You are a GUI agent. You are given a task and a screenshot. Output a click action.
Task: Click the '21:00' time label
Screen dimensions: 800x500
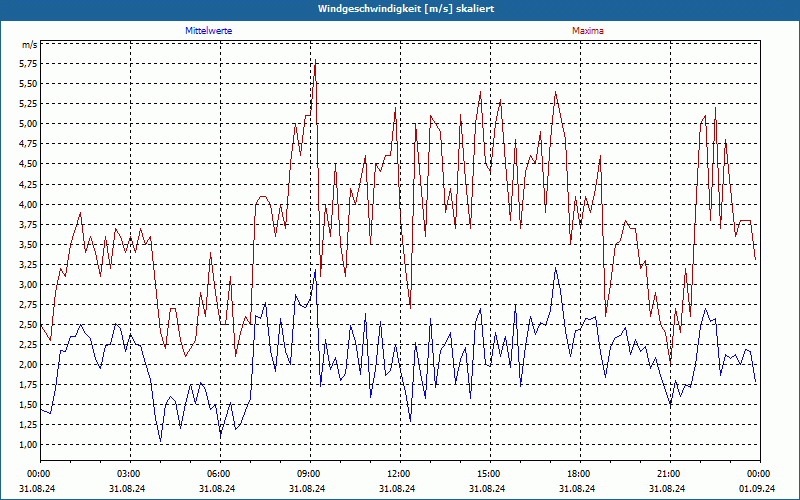click(x=670, y=474)
